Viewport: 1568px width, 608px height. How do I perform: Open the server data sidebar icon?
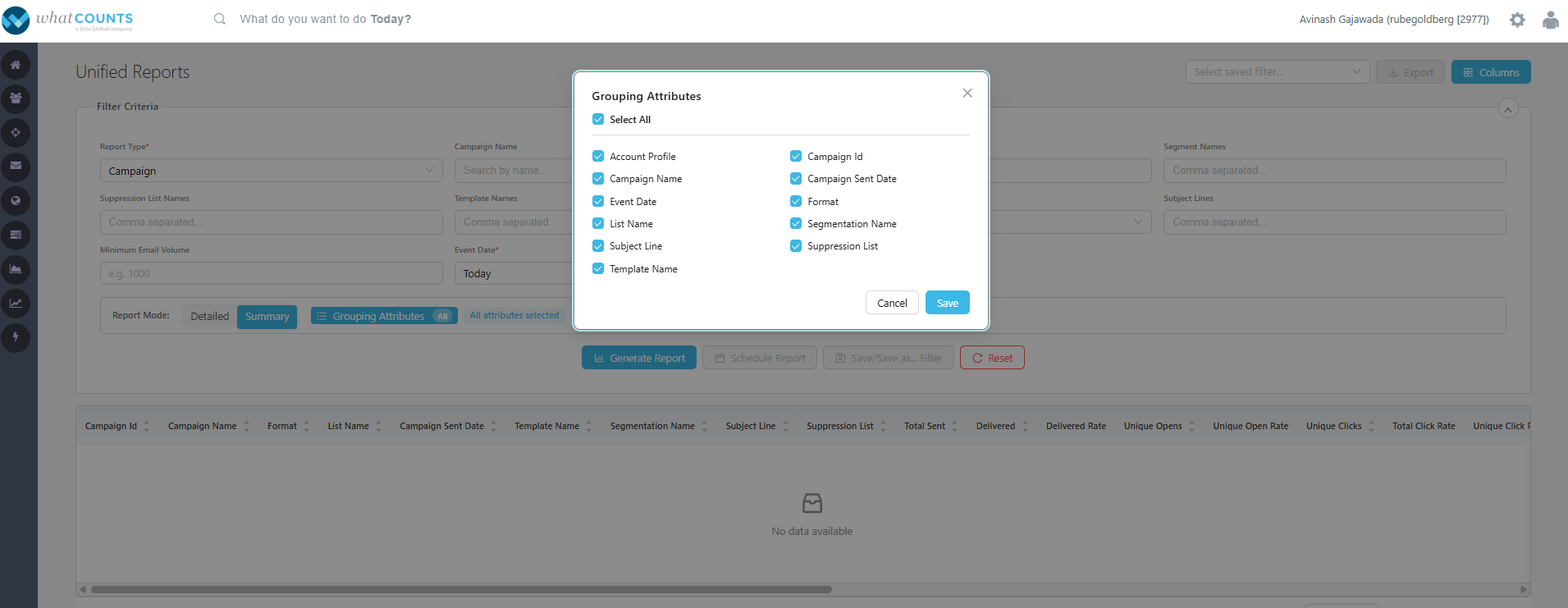pos(16,235)
